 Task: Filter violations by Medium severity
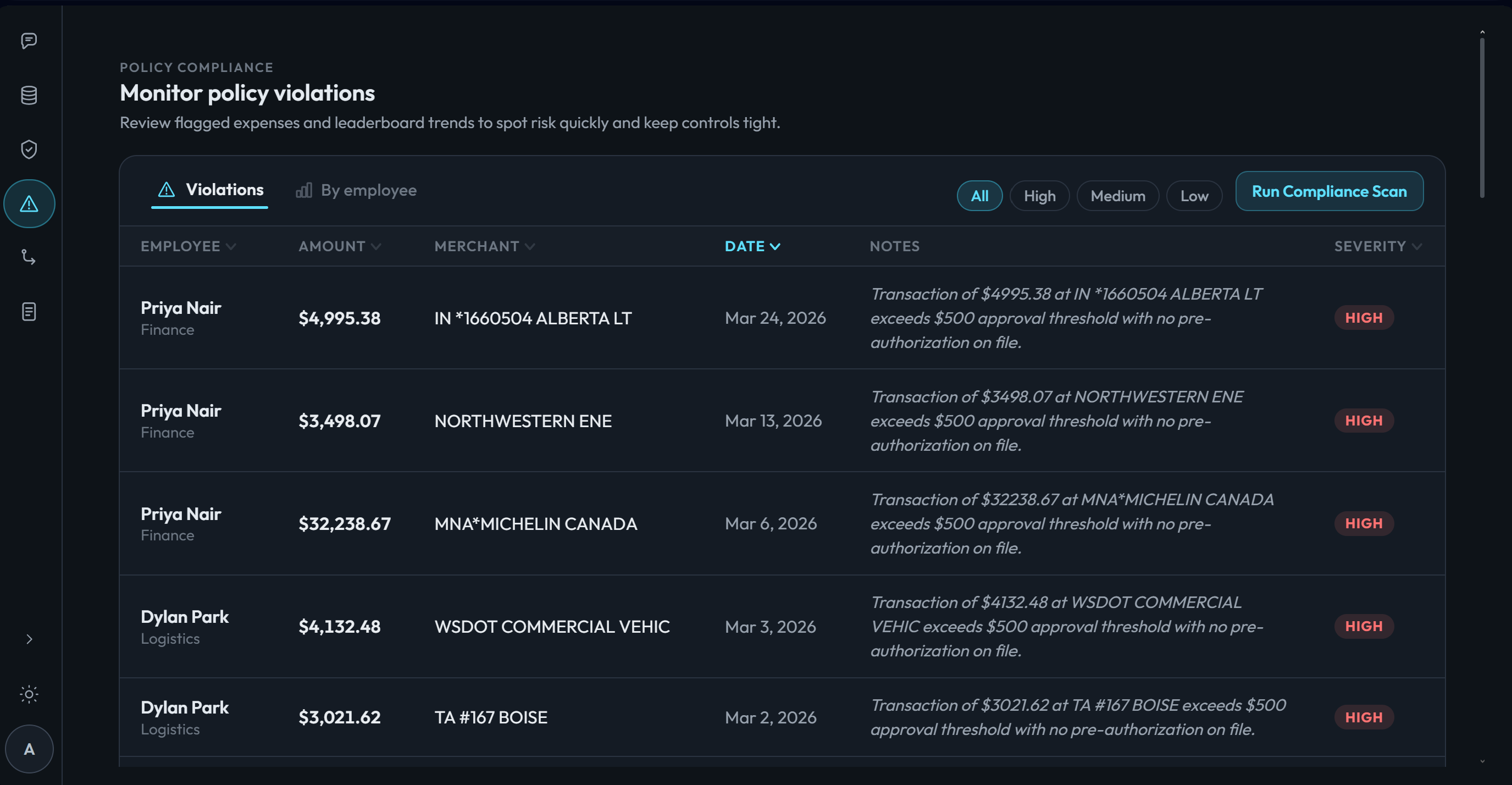pyautogui.click(x=1117, y=196)
